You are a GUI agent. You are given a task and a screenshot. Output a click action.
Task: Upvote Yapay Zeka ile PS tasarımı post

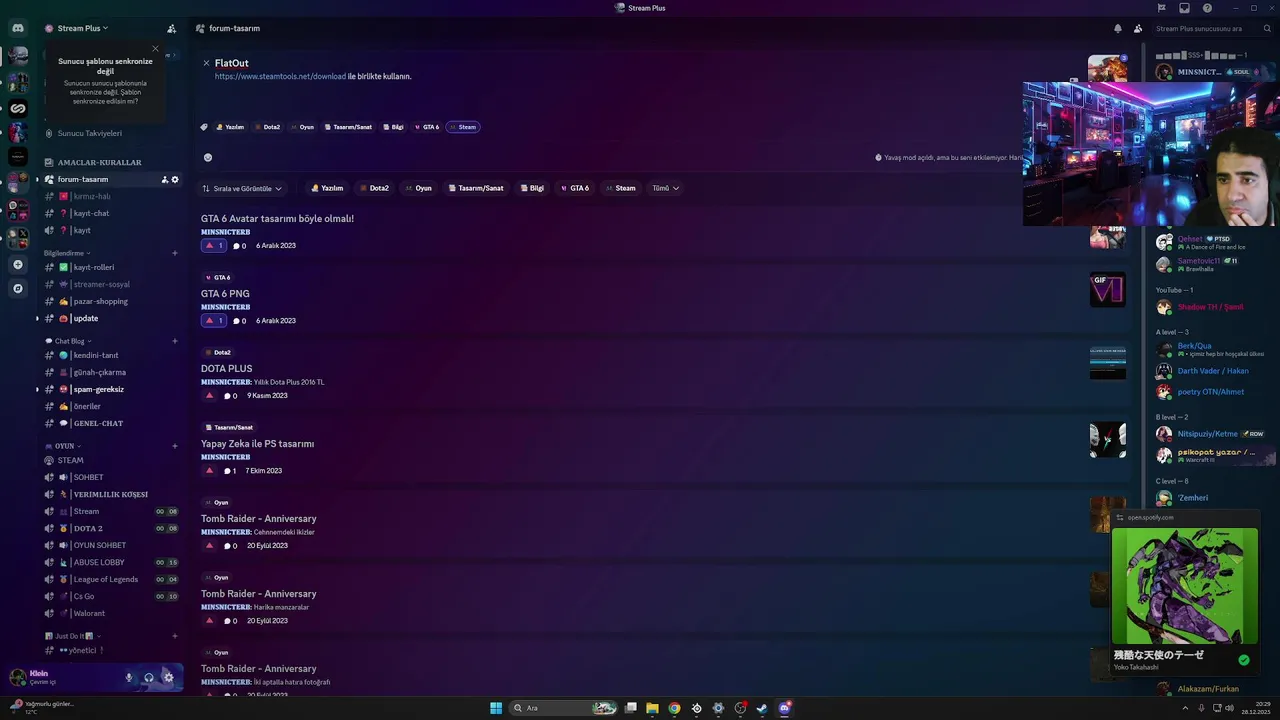click(209, 470)
